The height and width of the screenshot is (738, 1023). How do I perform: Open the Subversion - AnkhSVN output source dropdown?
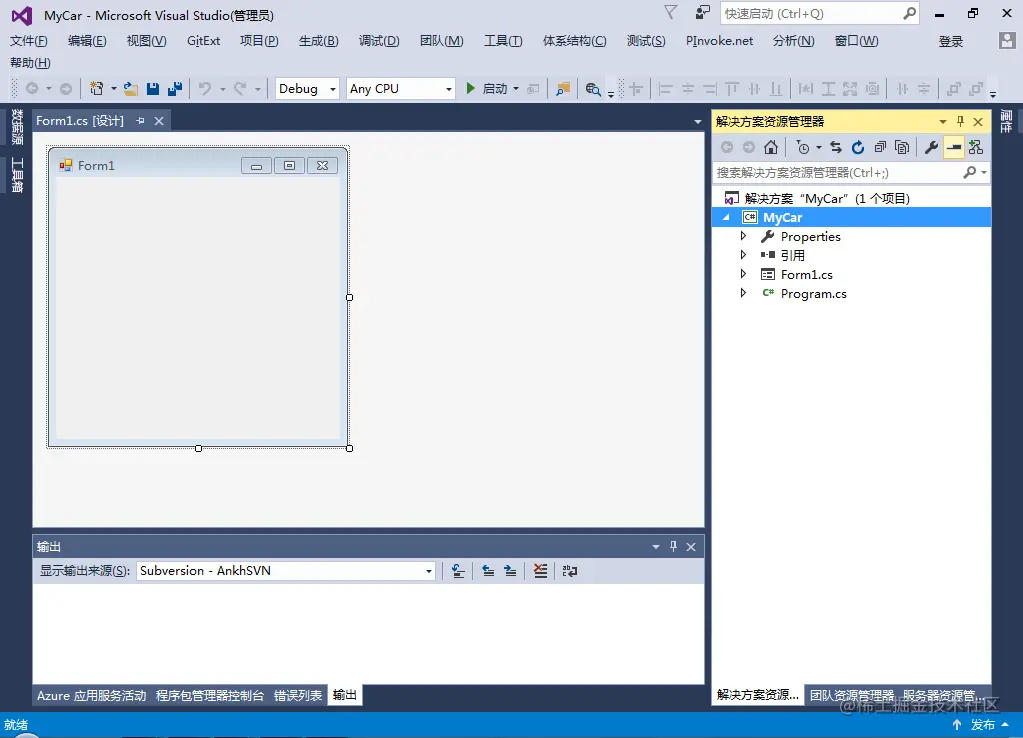(429, 571)
